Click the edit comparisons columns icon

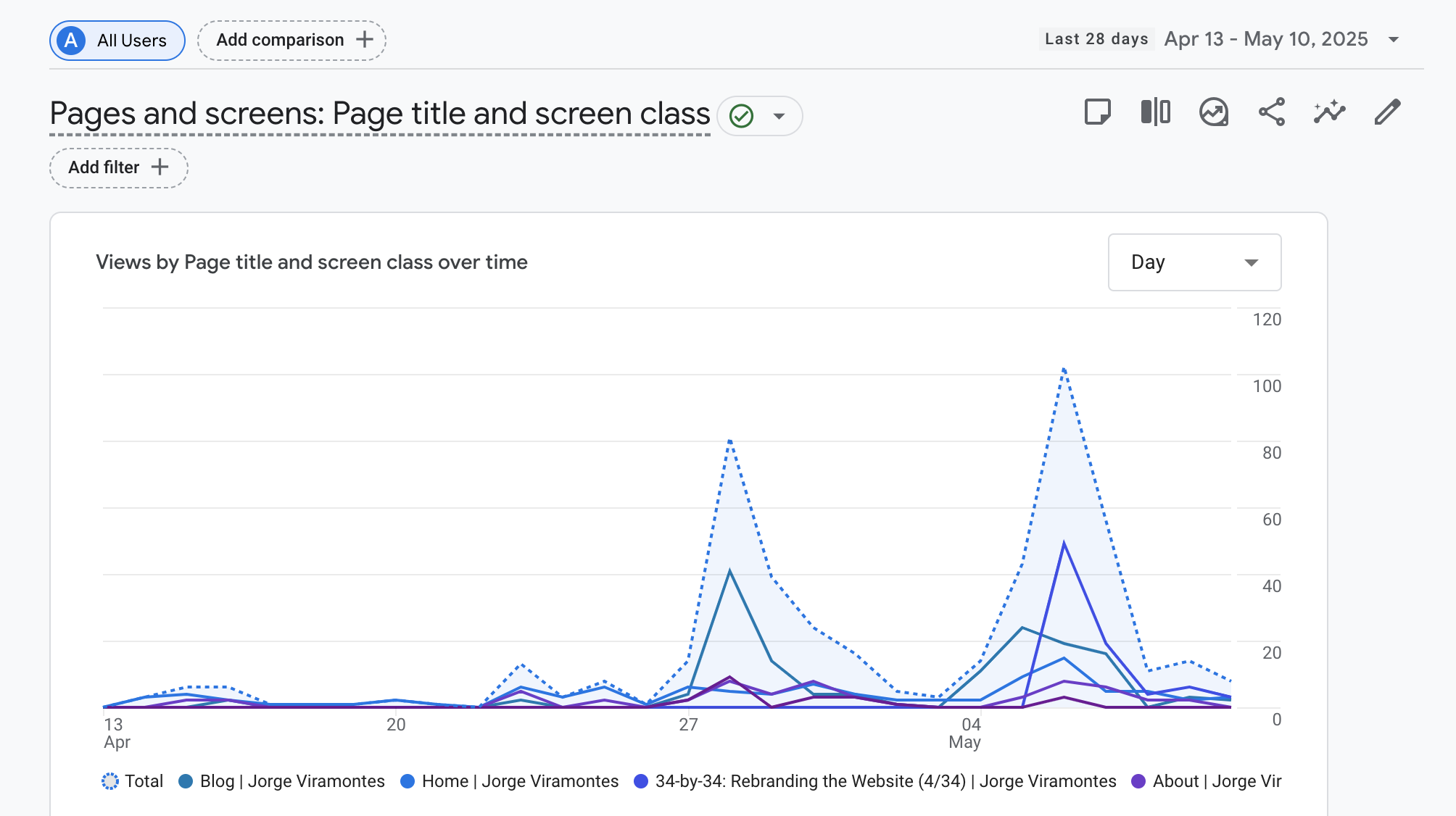pos(1155,112)
